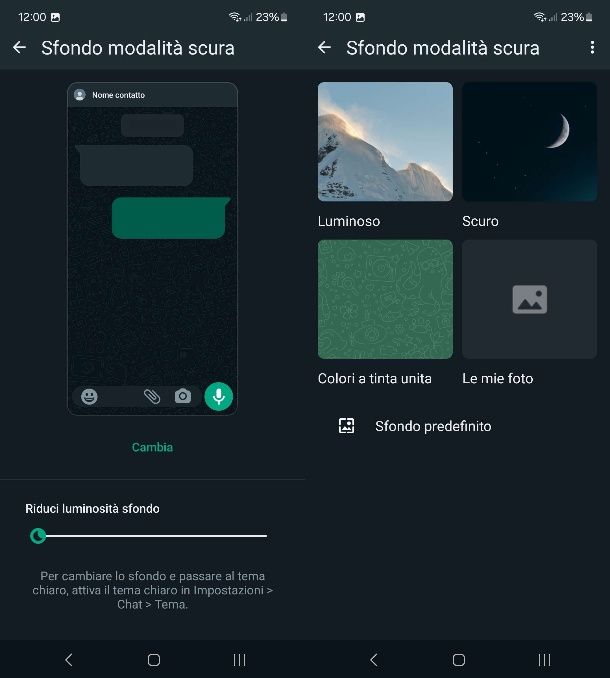Tap the Android home button on left screen

click(154, 660)
